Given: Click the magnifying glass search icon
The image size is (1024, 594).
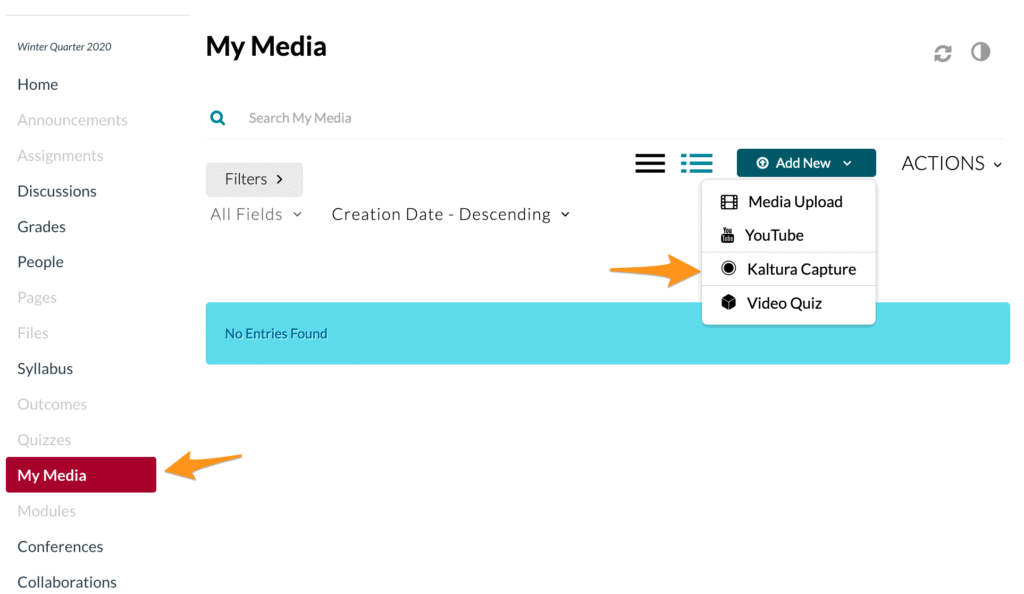Looking at the screenshot, I should click(x=217, y=118).
